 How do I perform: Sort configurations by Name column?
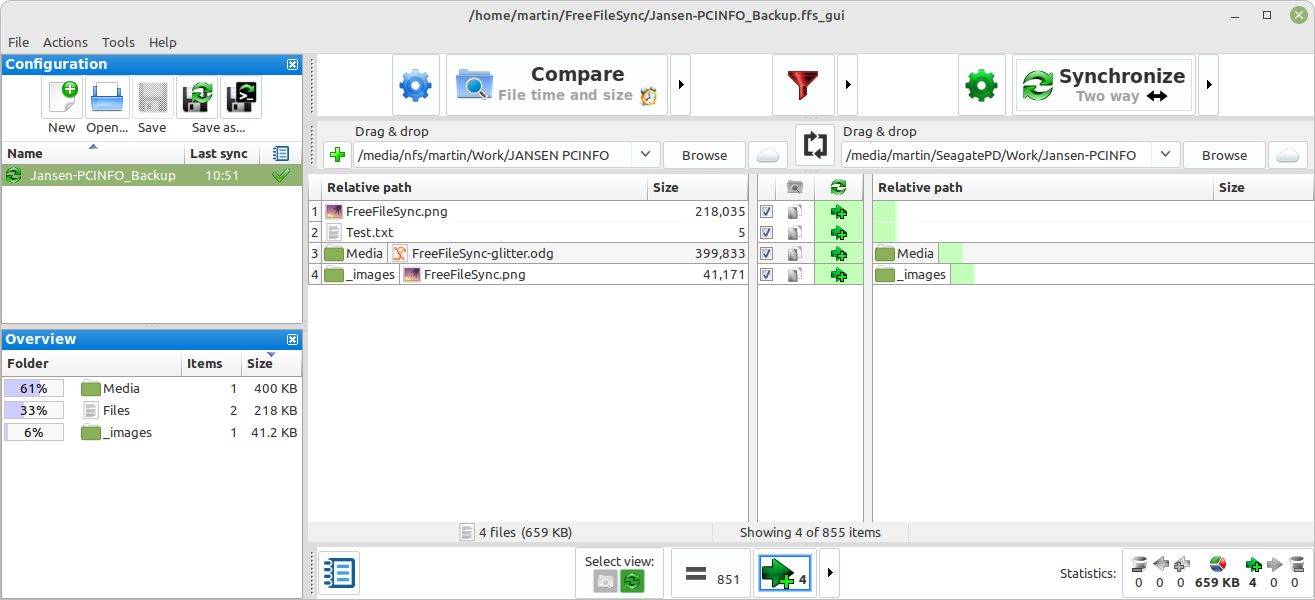[93, 154]
